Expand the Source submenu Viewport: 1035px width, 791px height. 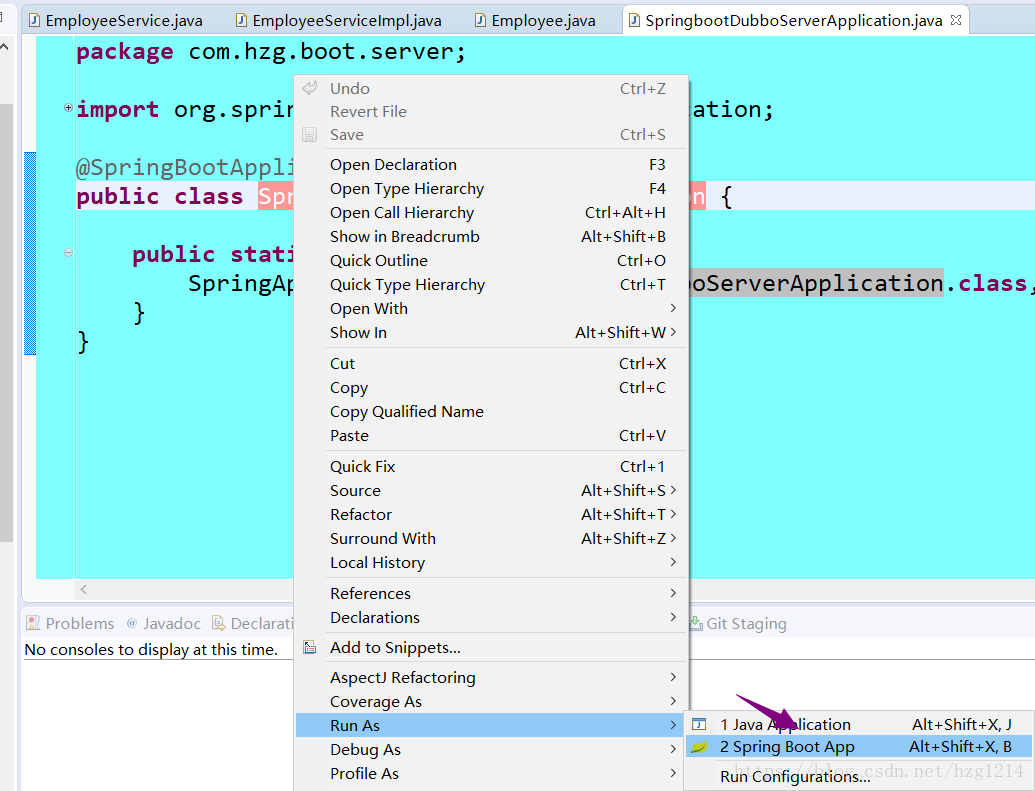(492, 491)
